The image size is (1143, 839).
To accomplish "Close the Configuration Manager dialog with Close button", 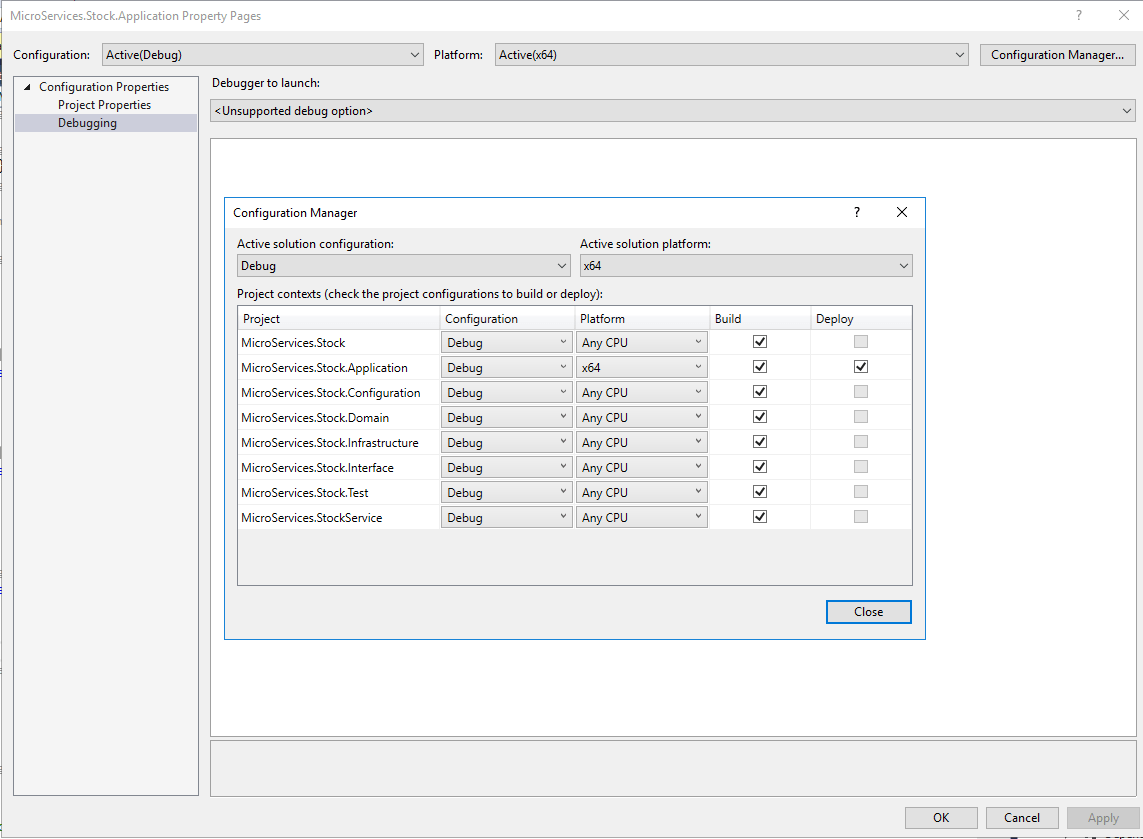I will point(868,611).
